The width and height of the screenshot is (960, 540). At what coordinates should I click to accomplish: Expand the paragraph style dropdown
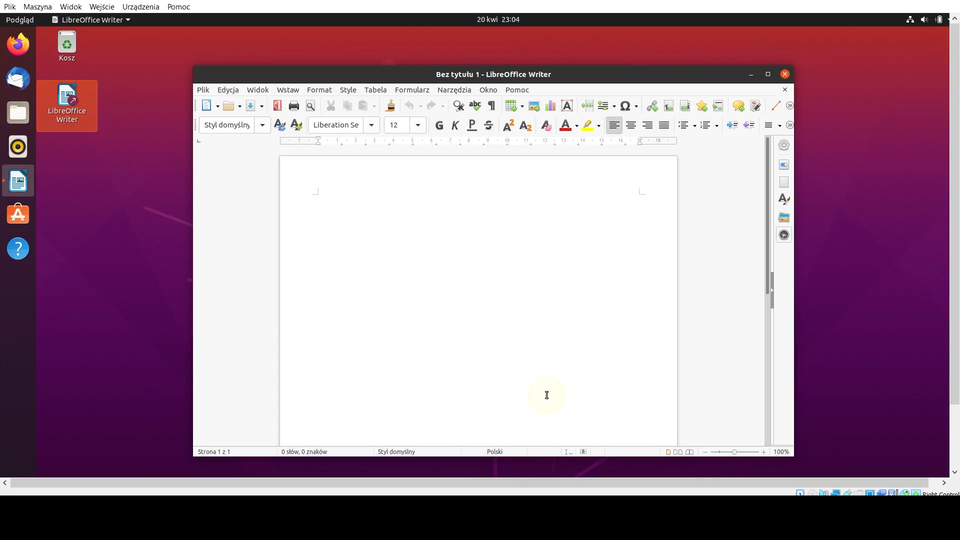point(262,125)
